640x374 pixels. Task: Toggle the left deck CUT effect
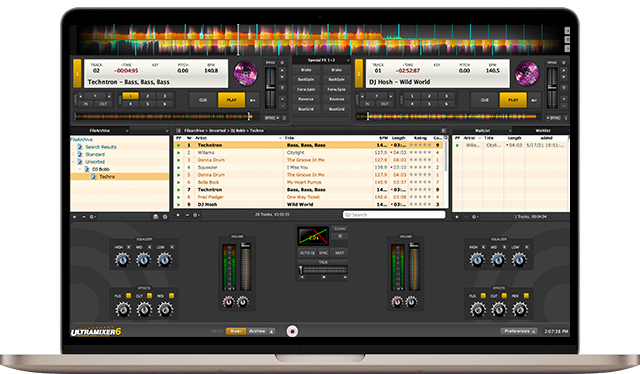pos(149,296)
